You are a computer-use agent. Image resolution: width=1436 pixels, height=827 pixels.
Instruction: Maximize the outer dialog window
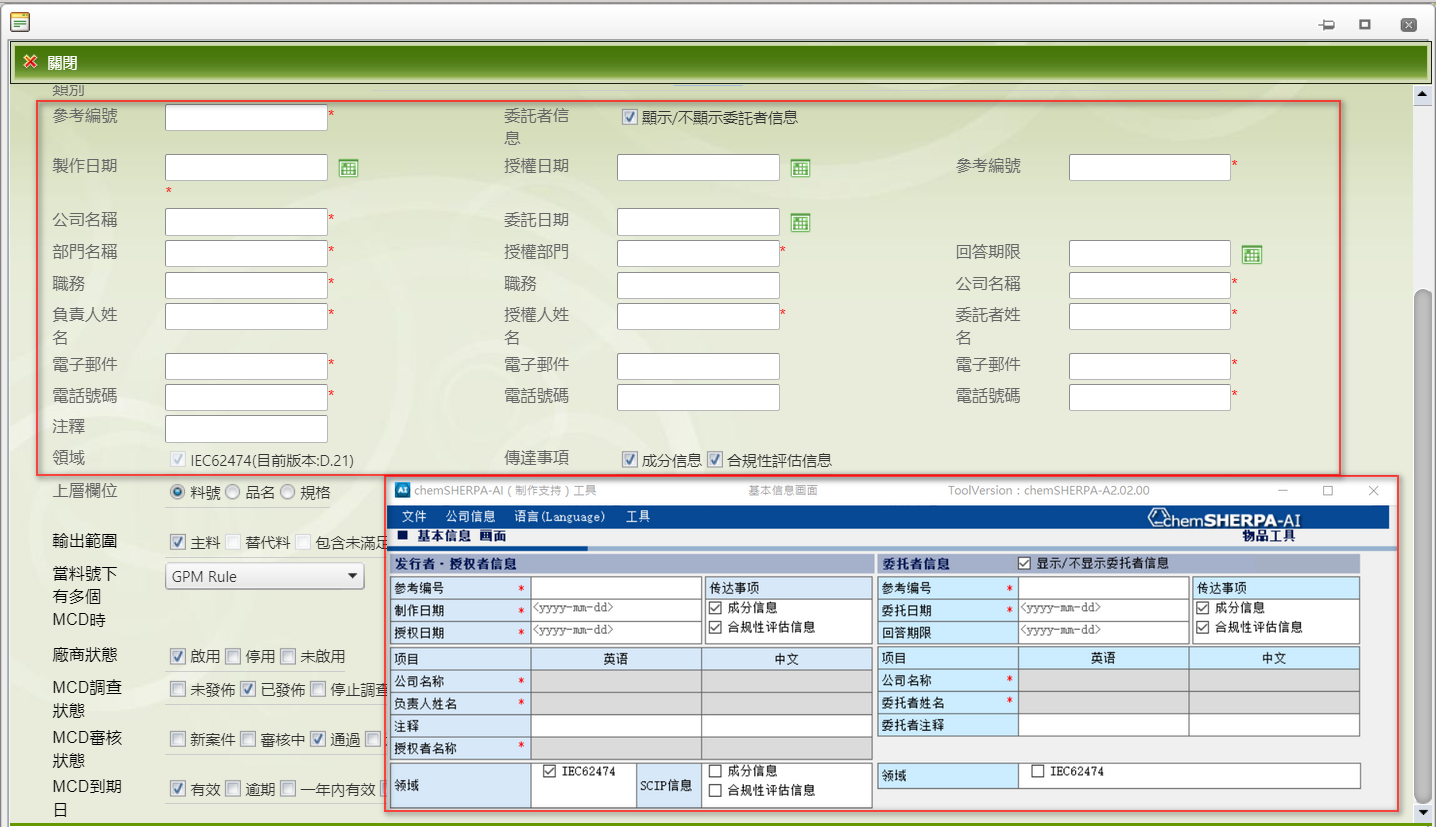pos(1365,25)
